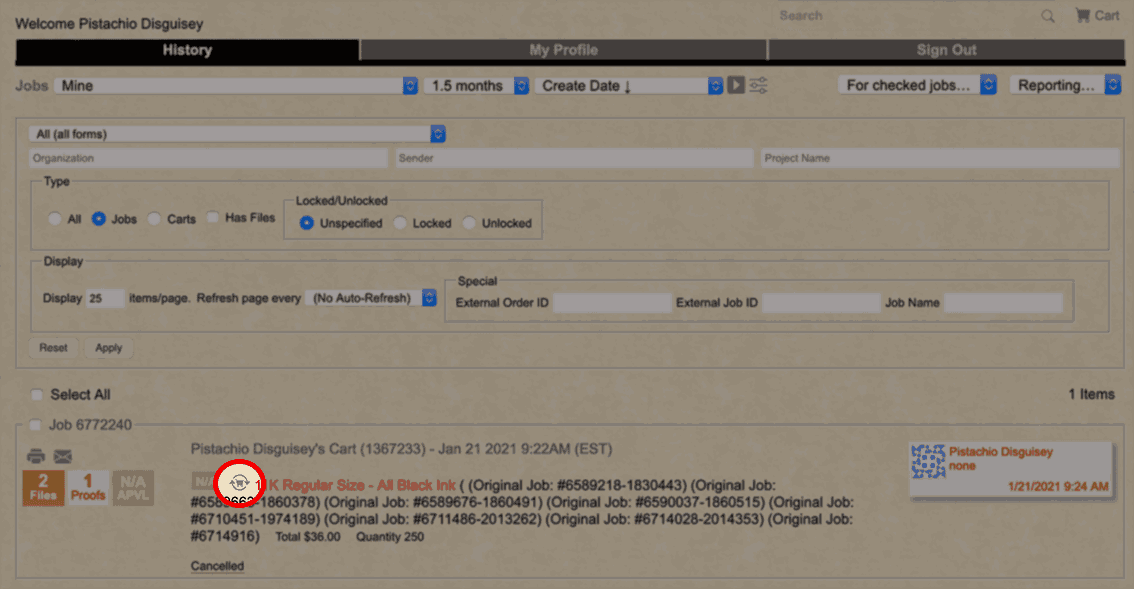
Task: Click the Sign Out tab
Action: [947, 50]
